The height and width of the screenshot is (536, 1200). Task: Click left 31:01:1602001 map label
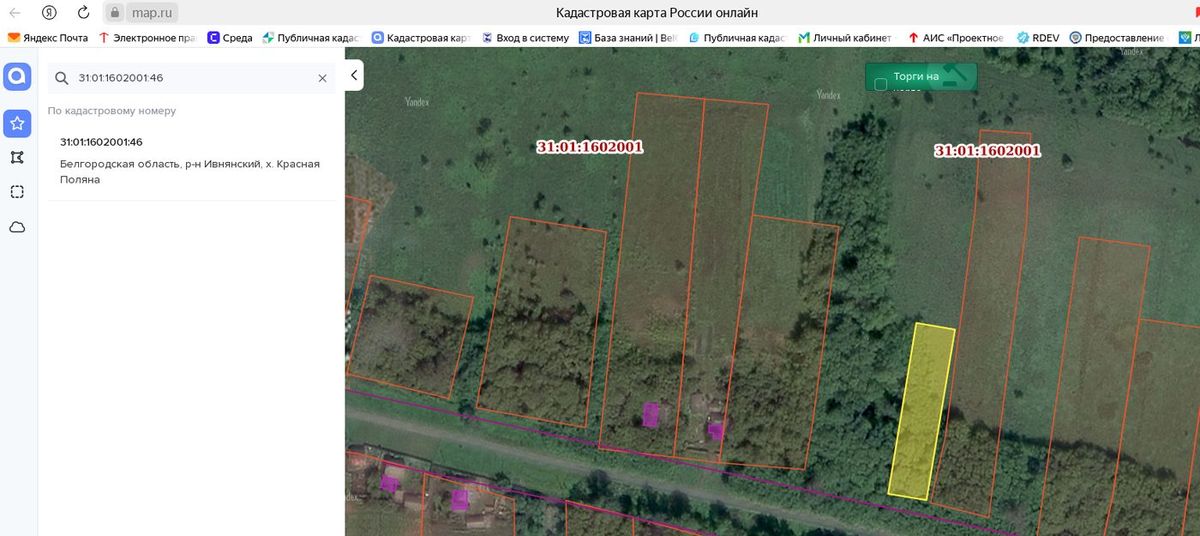pyautogui.click(x=590, y=147)
